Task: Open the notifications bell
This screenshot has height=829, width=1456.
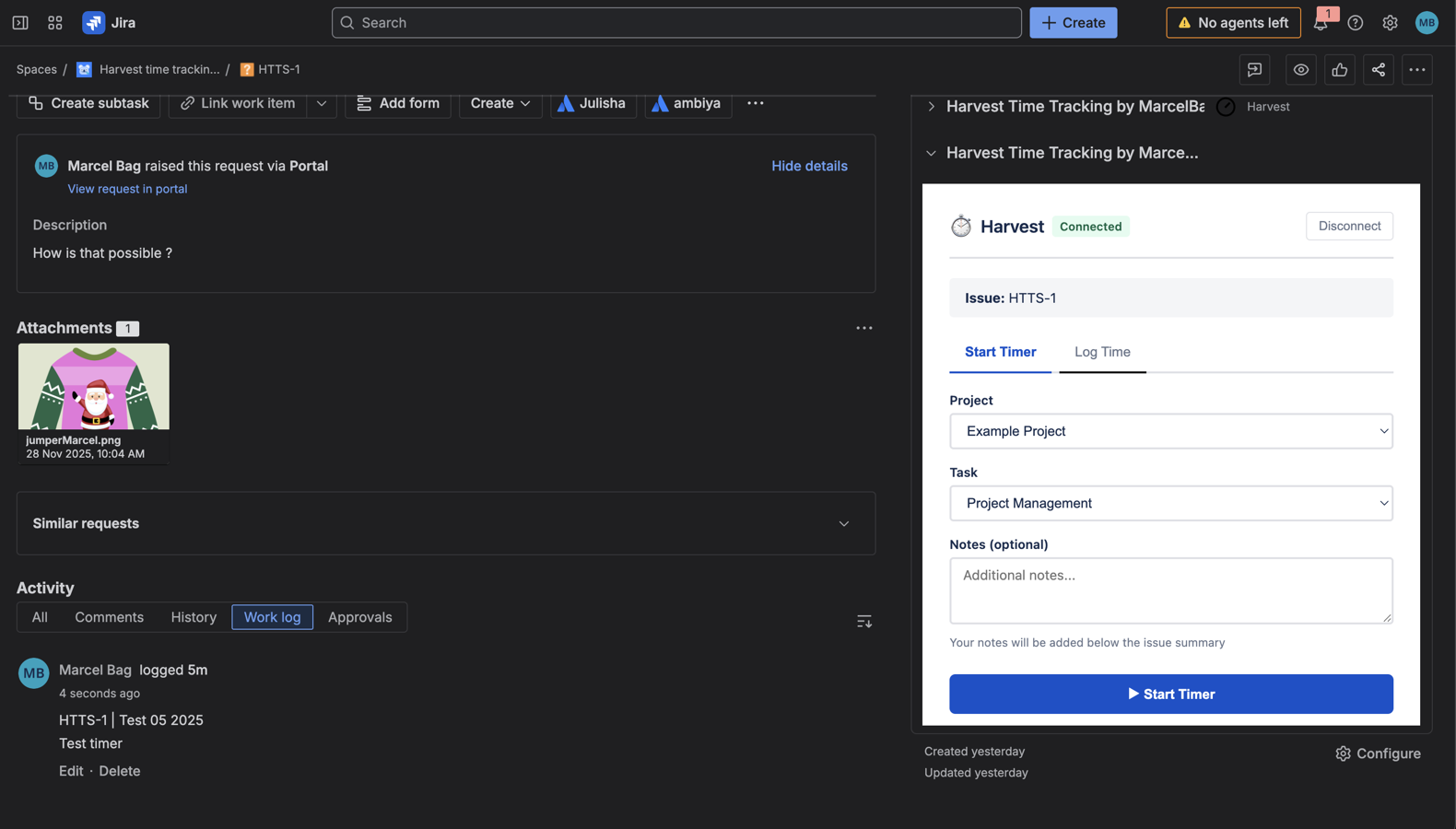Action: click(x=1321, y=23)
